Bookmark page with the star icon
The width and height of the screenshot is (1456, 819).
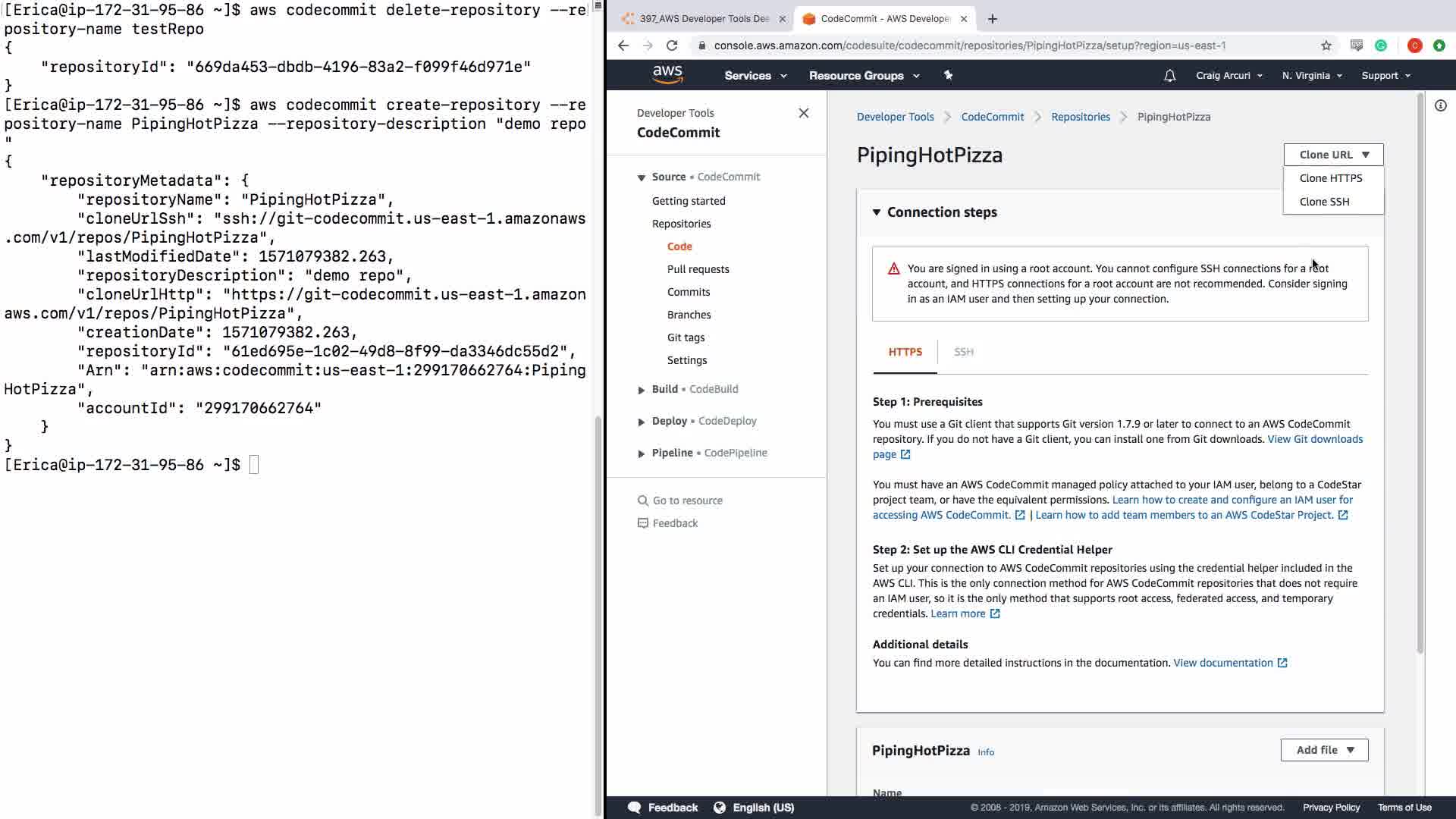point(1326,45)
